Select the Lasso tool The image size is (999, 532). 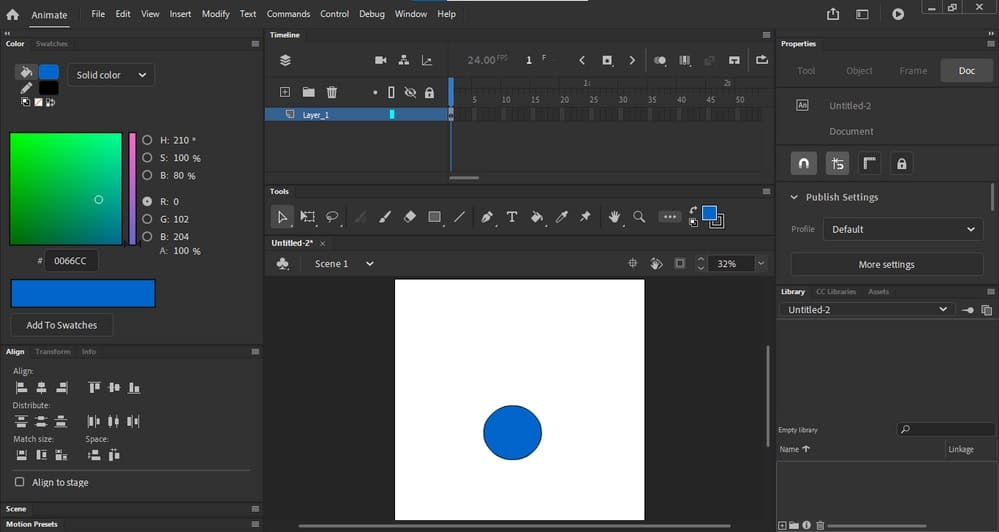(332, 217)
